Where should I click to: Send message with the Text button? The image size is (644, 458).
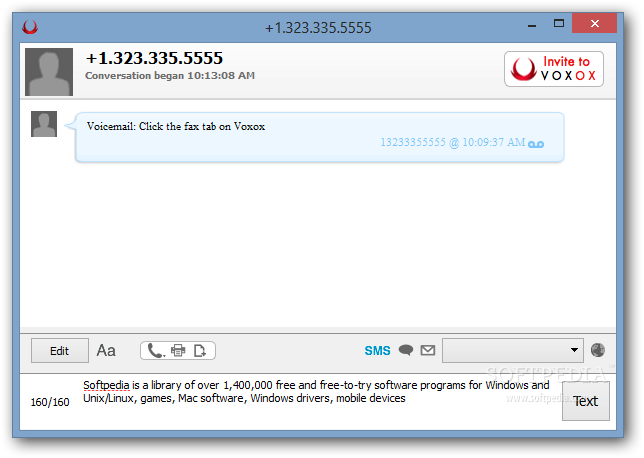tap(585, 401)
